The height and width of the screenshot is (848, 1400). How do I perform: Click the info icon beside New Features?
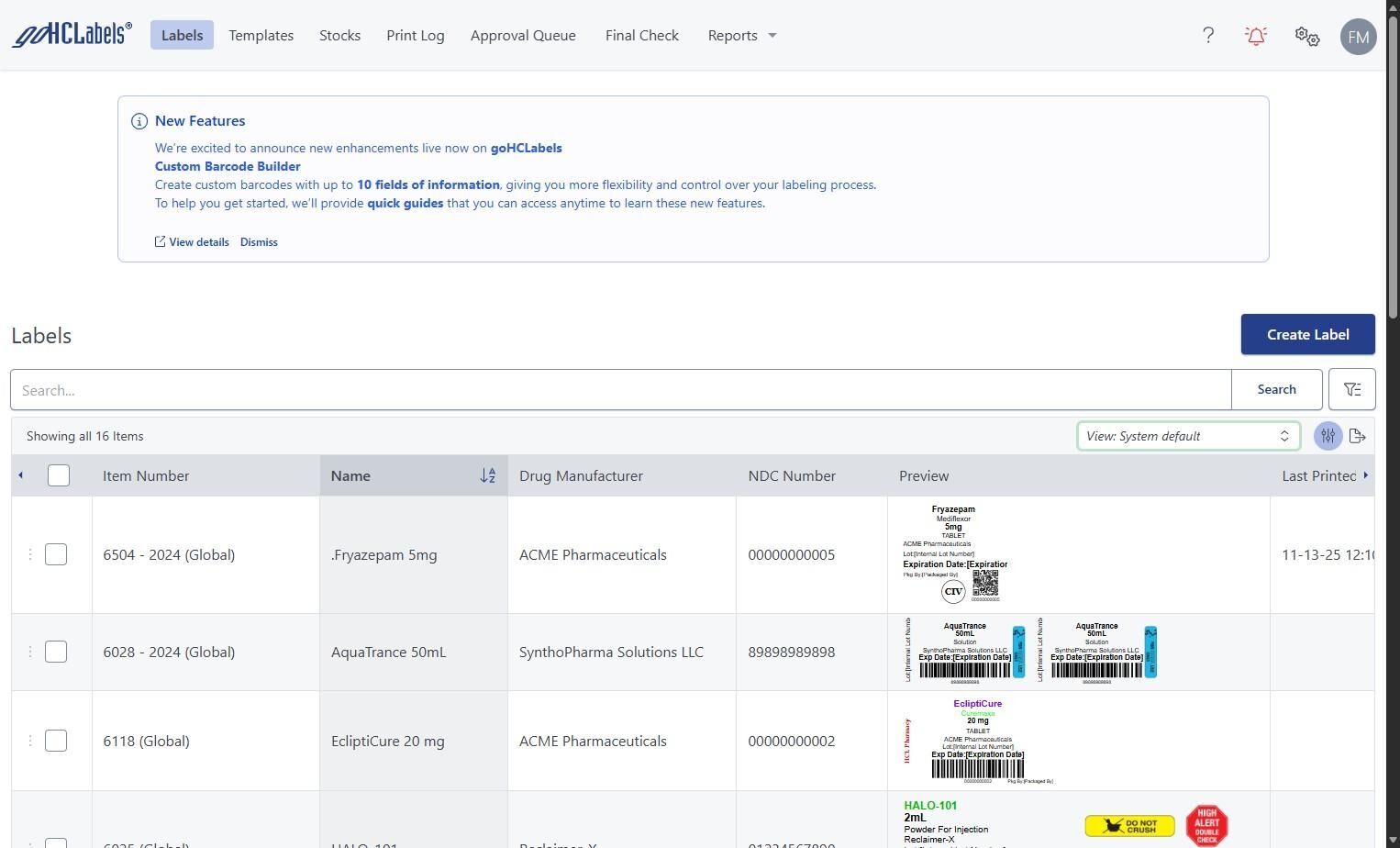pyautogui.click(x=139, y=121)
